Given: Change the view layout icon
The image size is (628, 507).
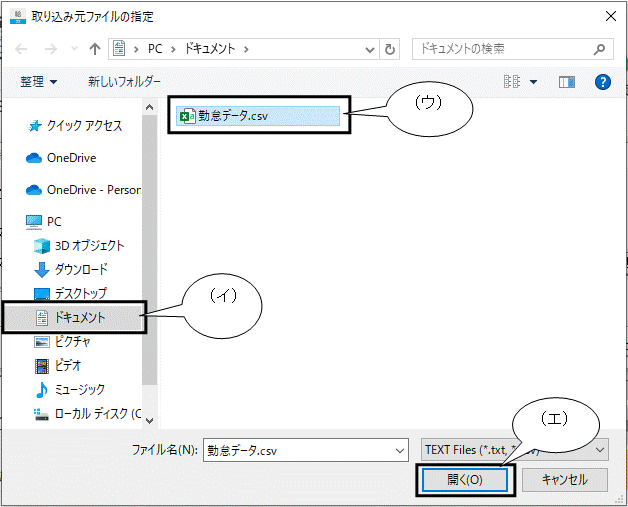Looking at the screenshot, I should click(512, 82).
